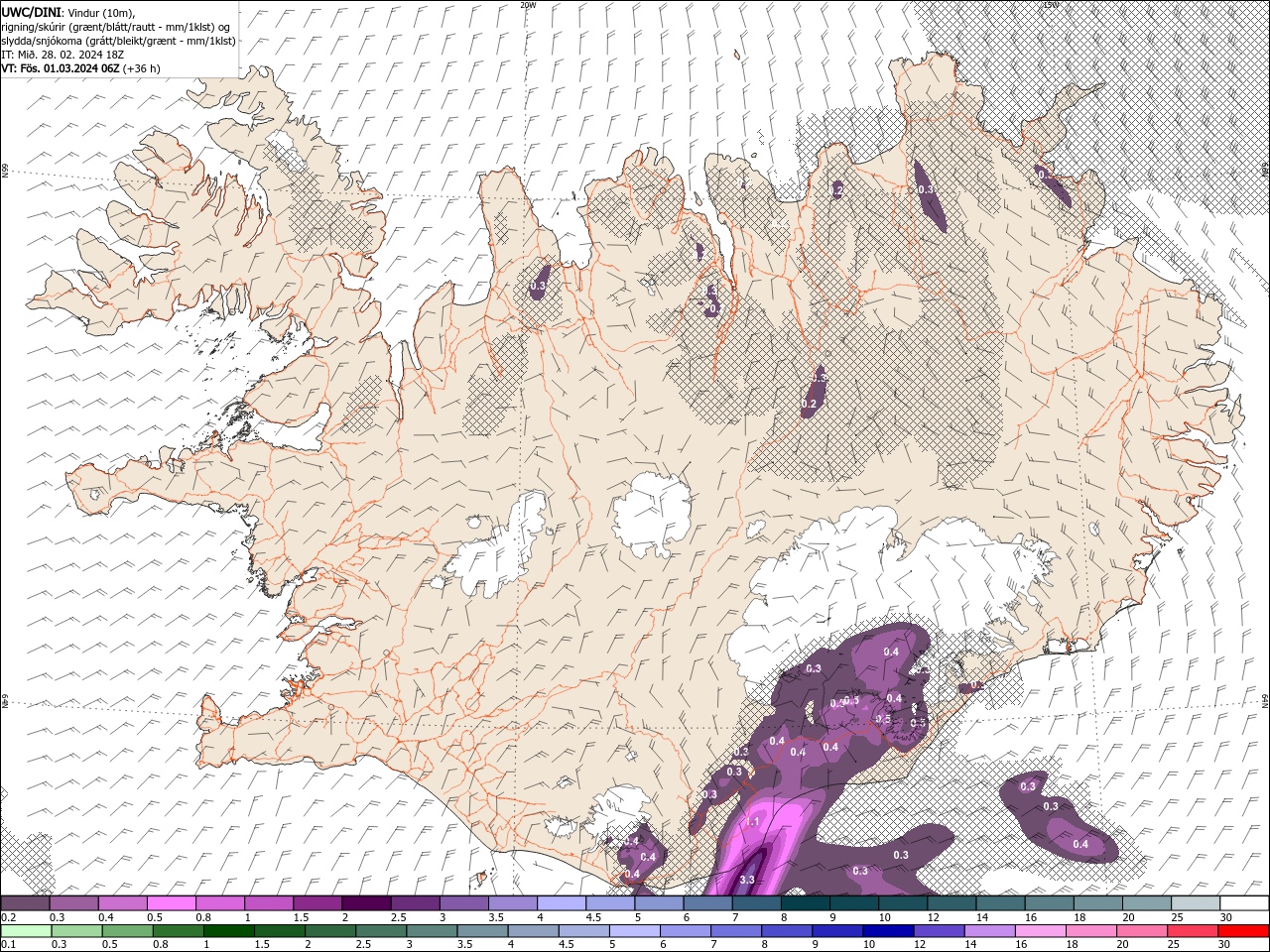Image resolution: width=1270 pixels, height=952 pixels.
Task: Select the darkest green 1 rain legend swatch
Action: click(x=228, y=931)
